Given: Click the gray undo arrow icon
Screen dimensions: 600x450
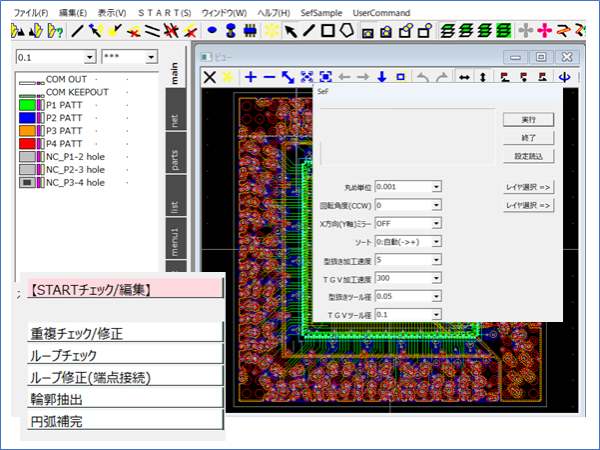Looking at the screenshot, I should click(420, 77).
